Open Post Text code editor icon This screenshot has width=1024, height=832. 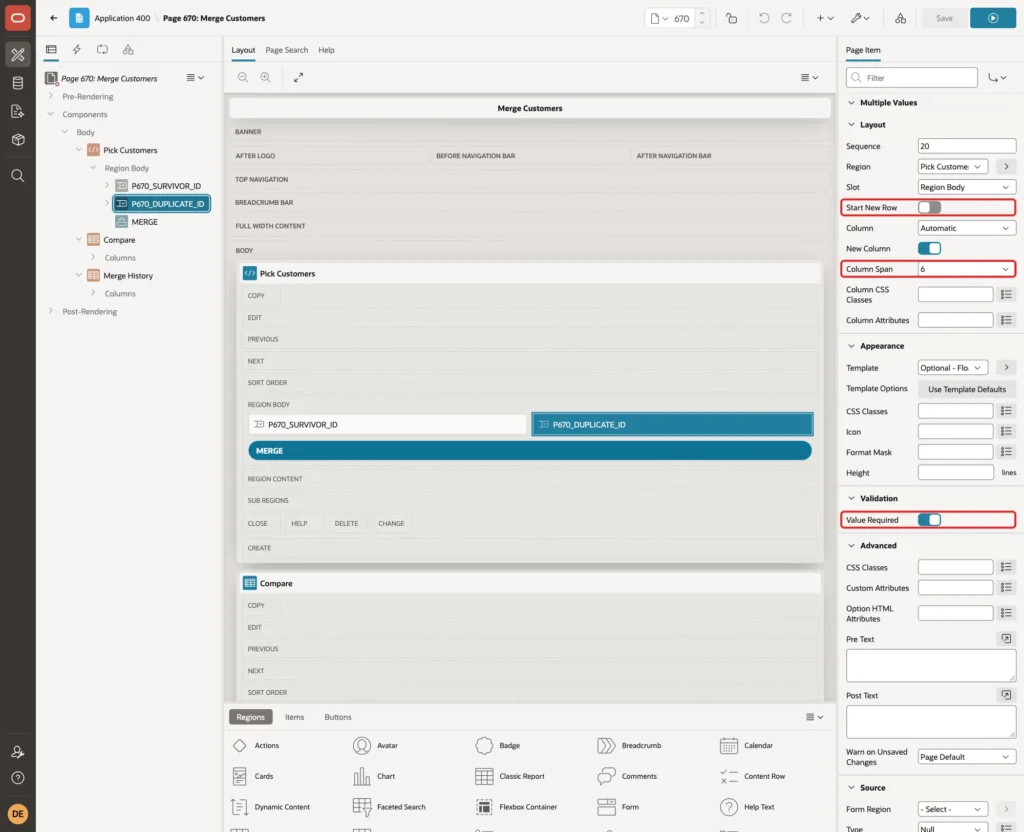tap(1006, 695)
